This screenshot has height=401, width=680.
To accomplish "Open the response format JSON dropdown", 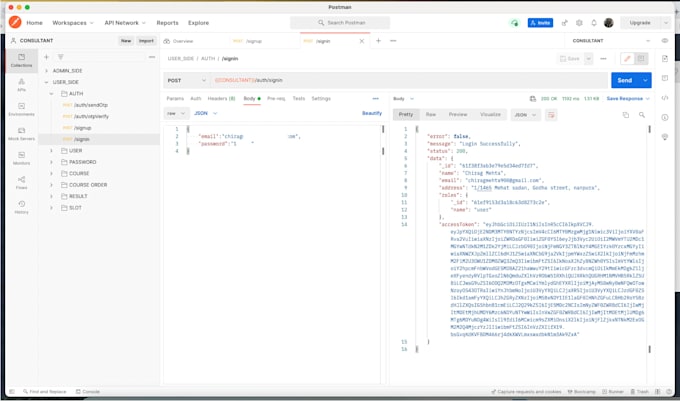I will [525, 115].
